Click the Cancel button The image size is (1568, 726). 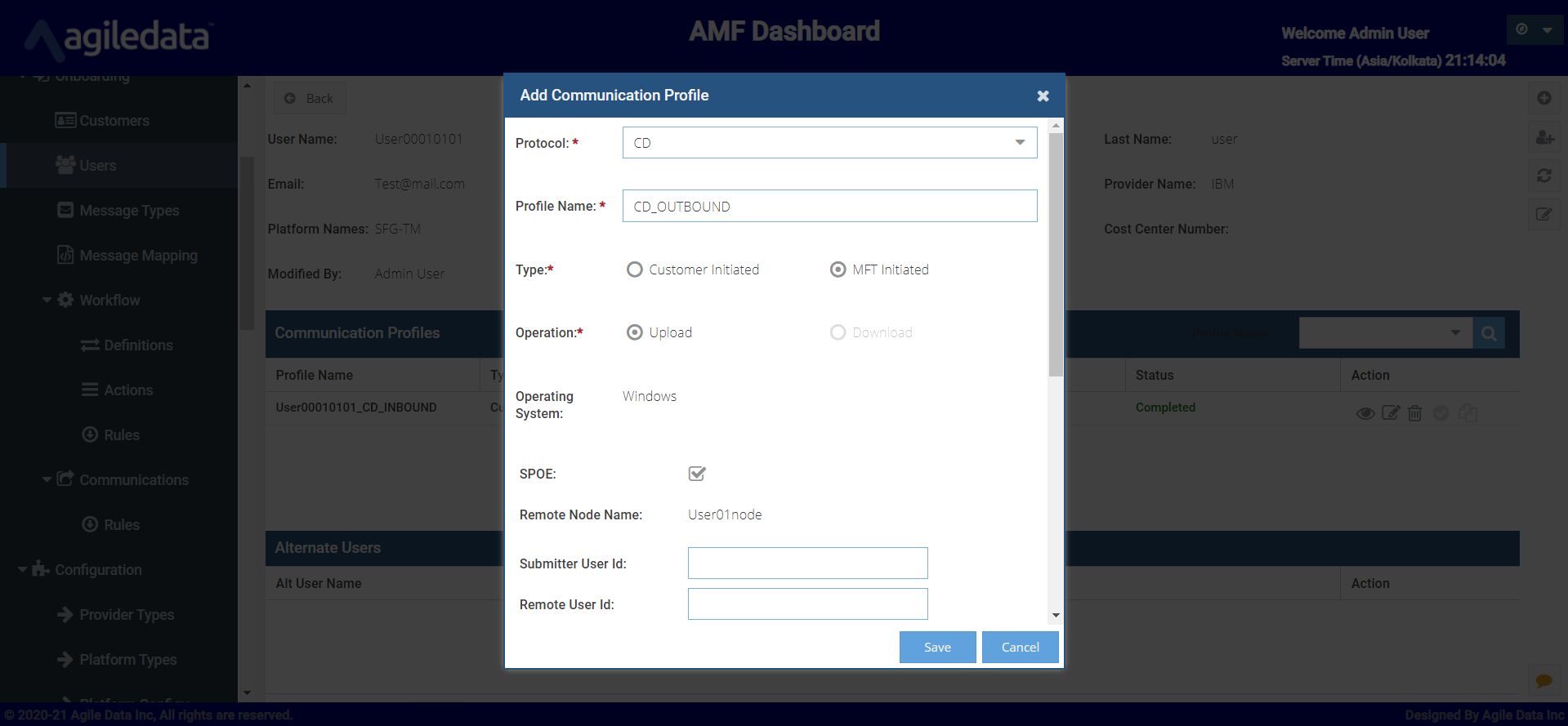1020,647
